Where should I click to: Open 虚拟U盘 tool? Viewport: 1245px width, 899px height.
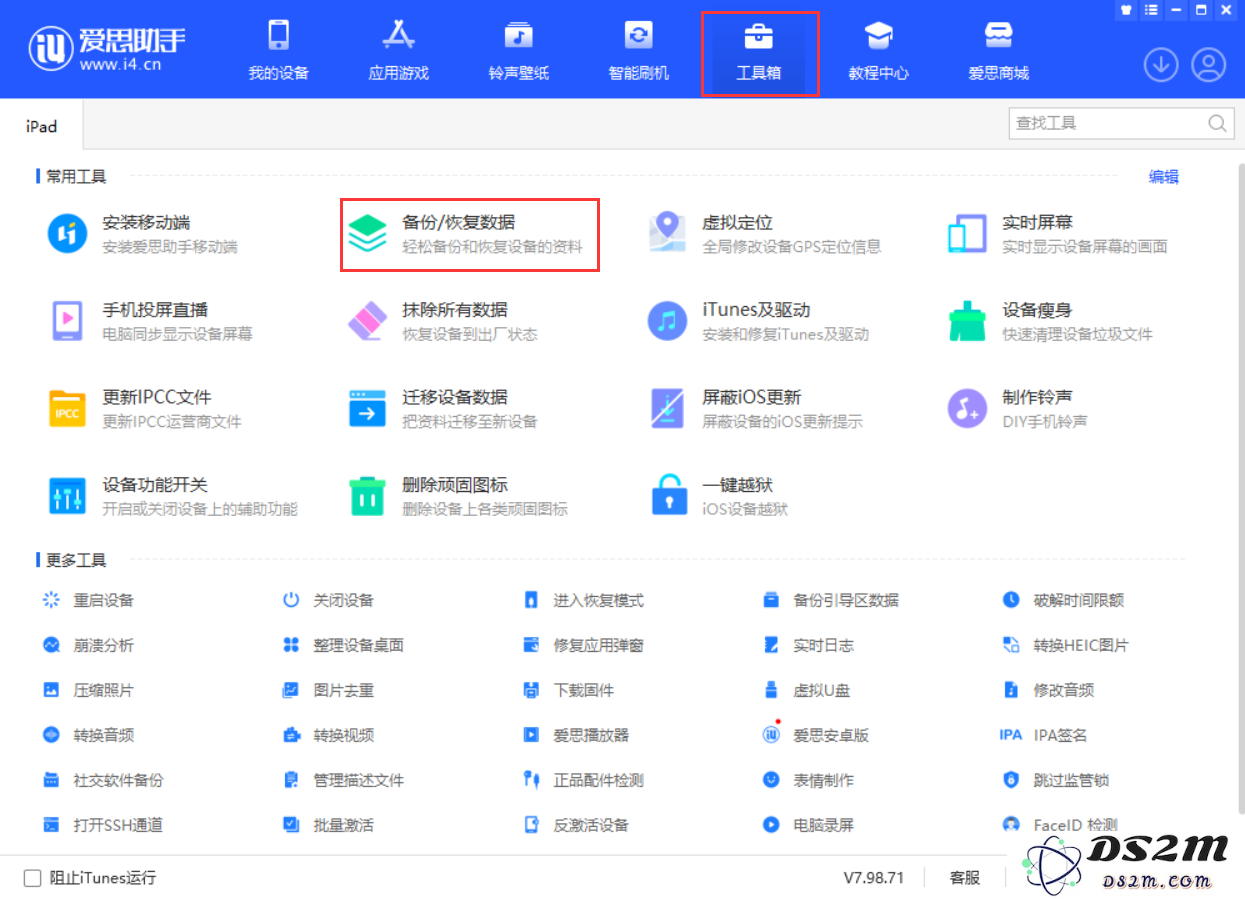(x=806, y=690)
